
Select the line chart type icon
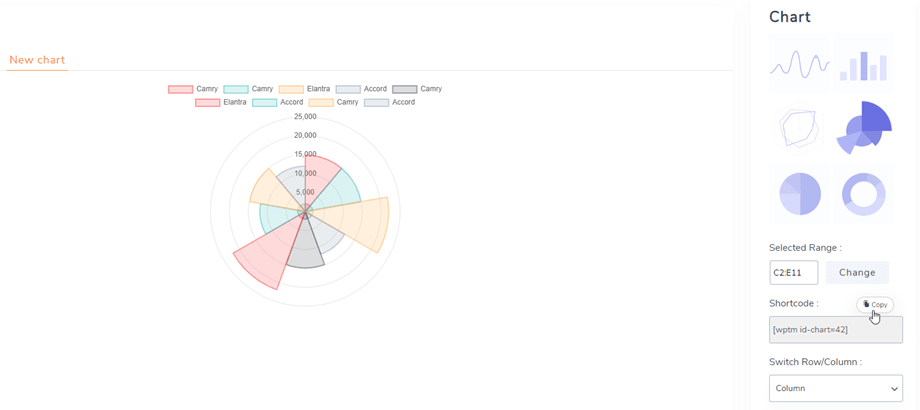(799, 65)
